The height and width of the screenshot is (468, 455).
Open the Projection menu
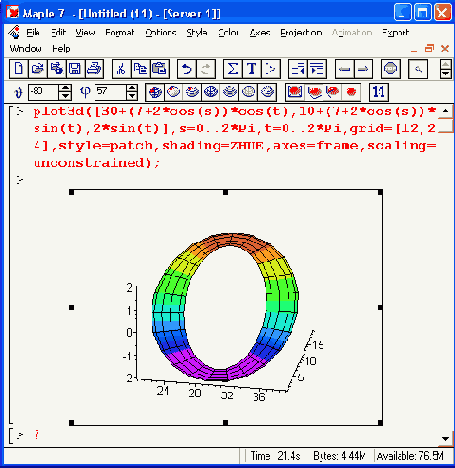(x=301, y=32)
